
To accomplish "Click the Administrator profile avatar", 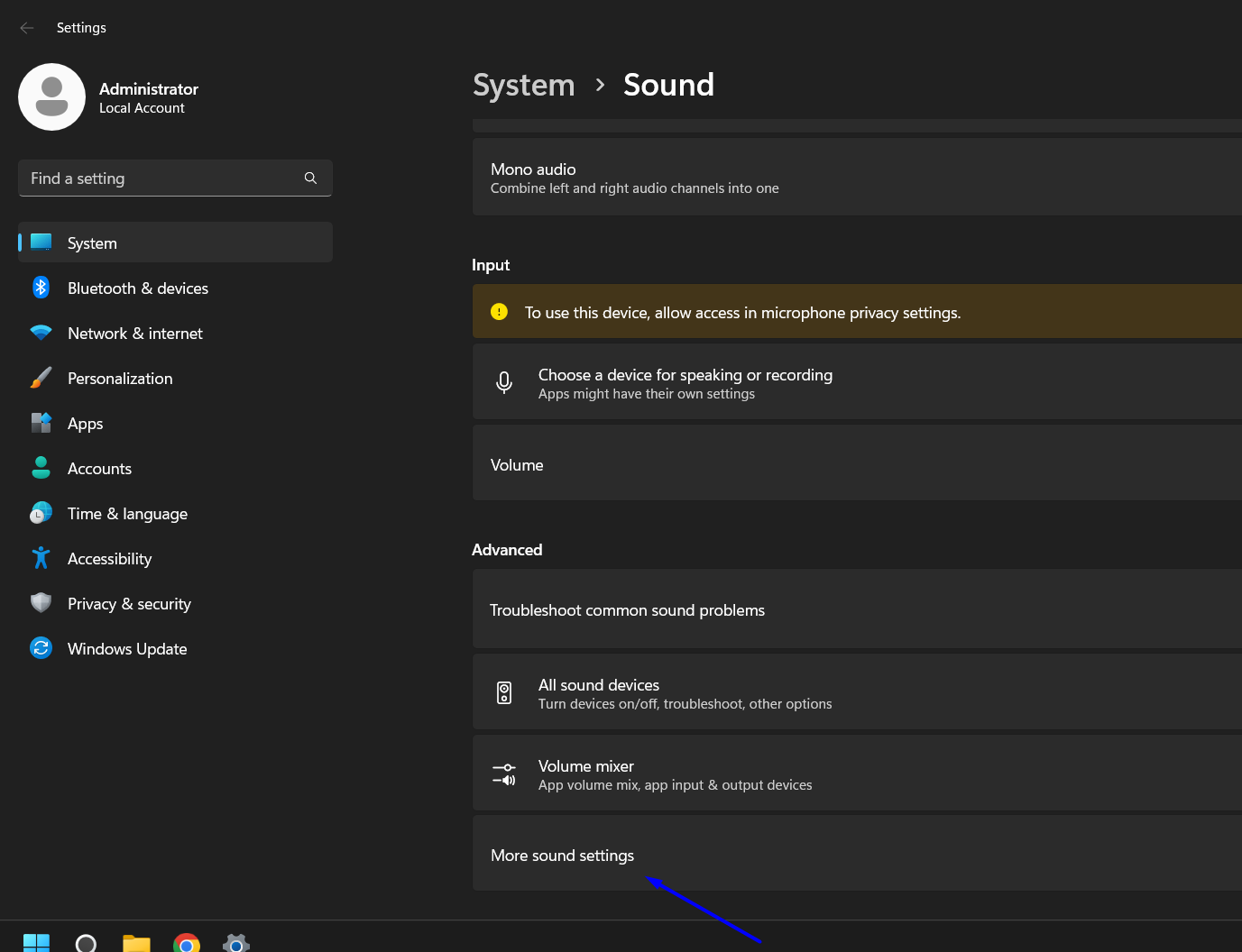I will 51,97.
